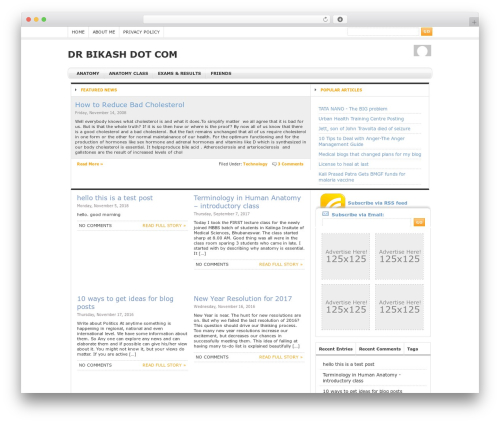500x423 pixels.
Task: Click No Comments under Terminology post
Action: [x=212, y=264]
